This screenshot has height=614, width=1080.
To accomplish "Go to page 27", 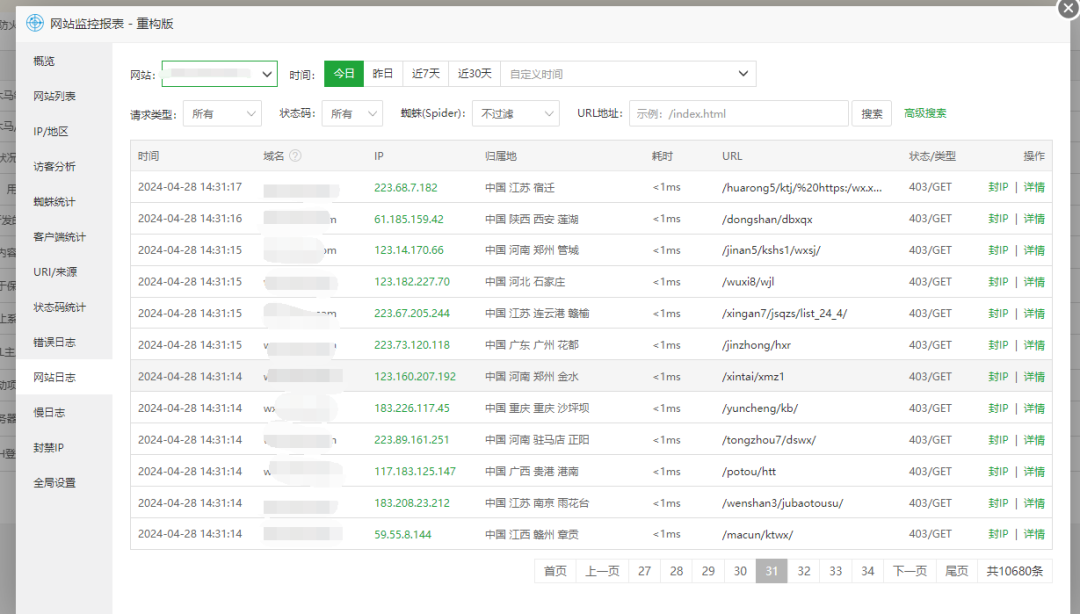I will 645,571.
